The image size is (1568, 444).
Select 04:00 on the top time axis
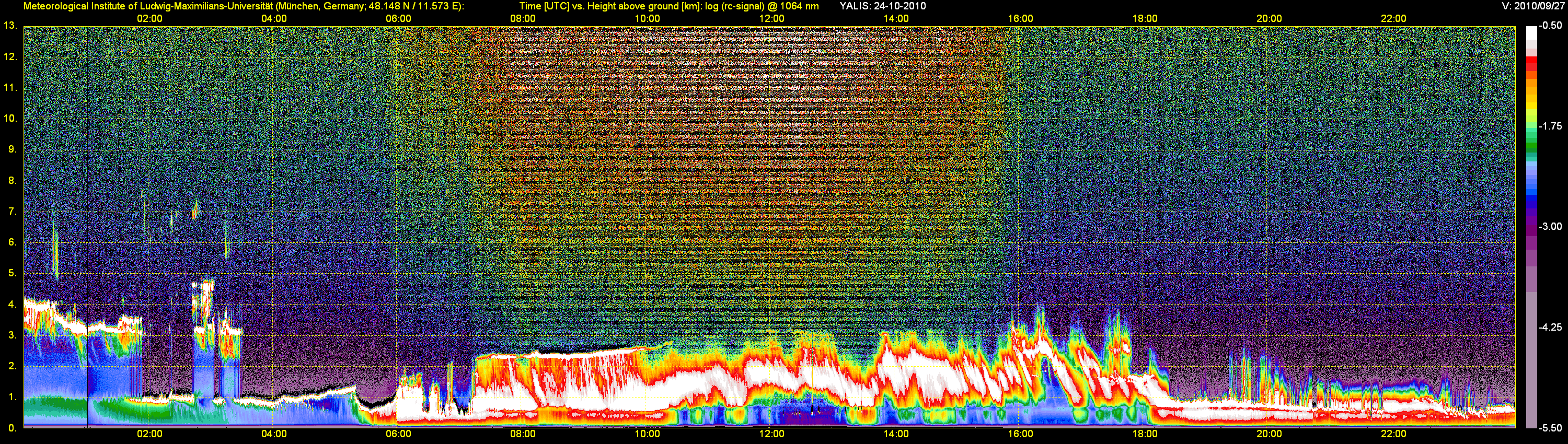(x=274, y=18)
